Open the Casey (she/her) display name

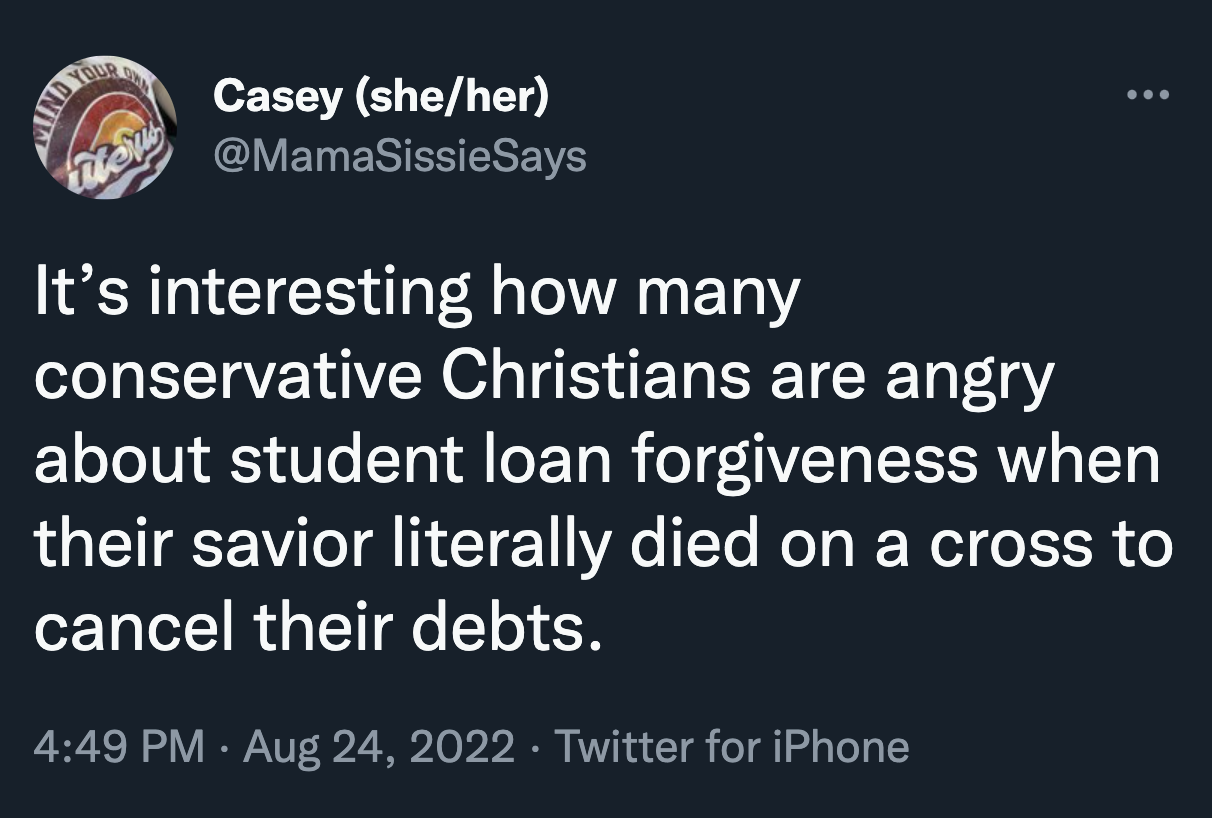pos(381,98)
